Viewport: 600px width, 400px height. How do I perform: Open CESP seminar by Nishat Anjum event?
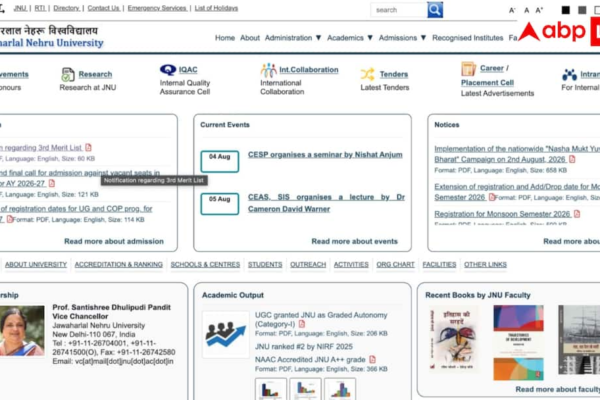click(x=325, y=155)
